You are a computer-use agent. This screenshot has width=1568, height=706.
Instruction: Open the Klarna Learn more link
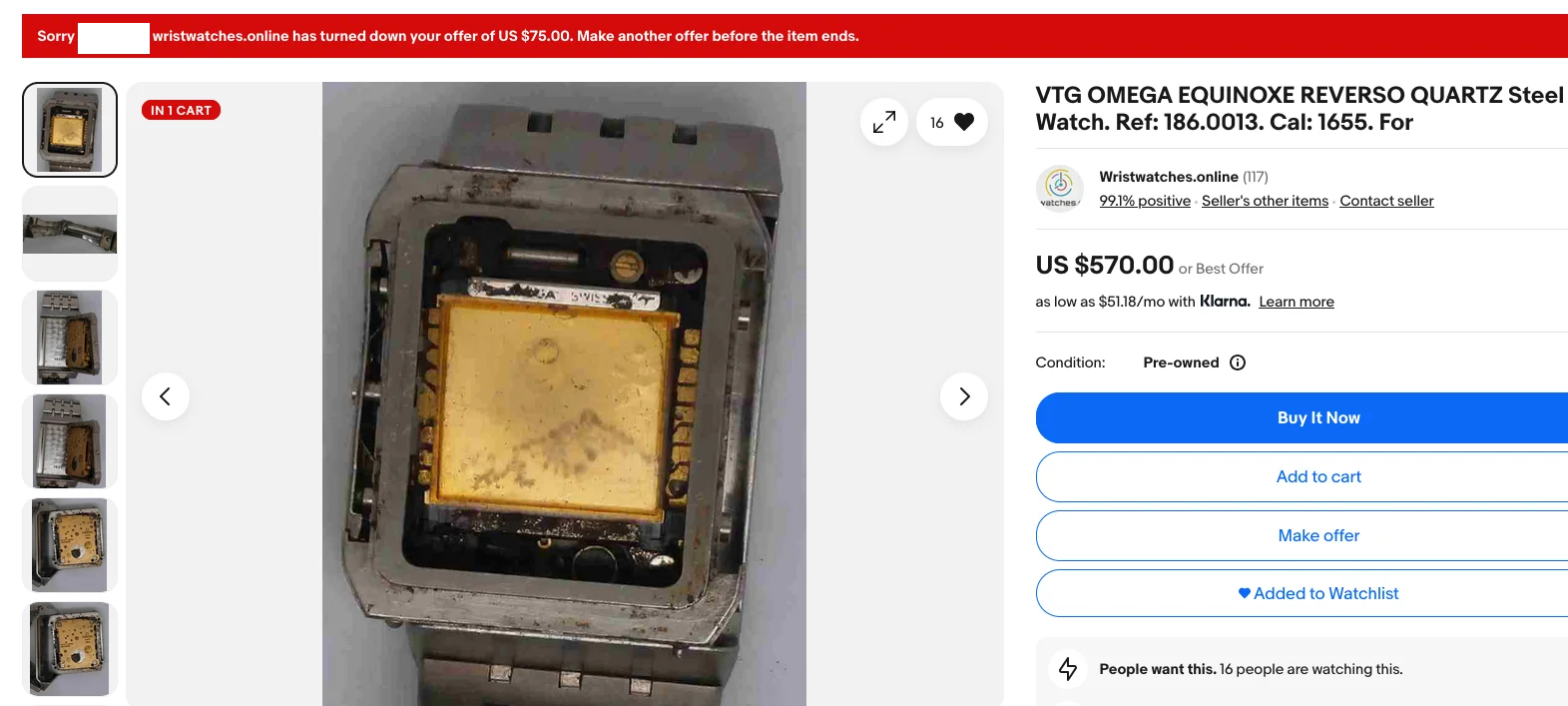click(x=1297, y=302)
